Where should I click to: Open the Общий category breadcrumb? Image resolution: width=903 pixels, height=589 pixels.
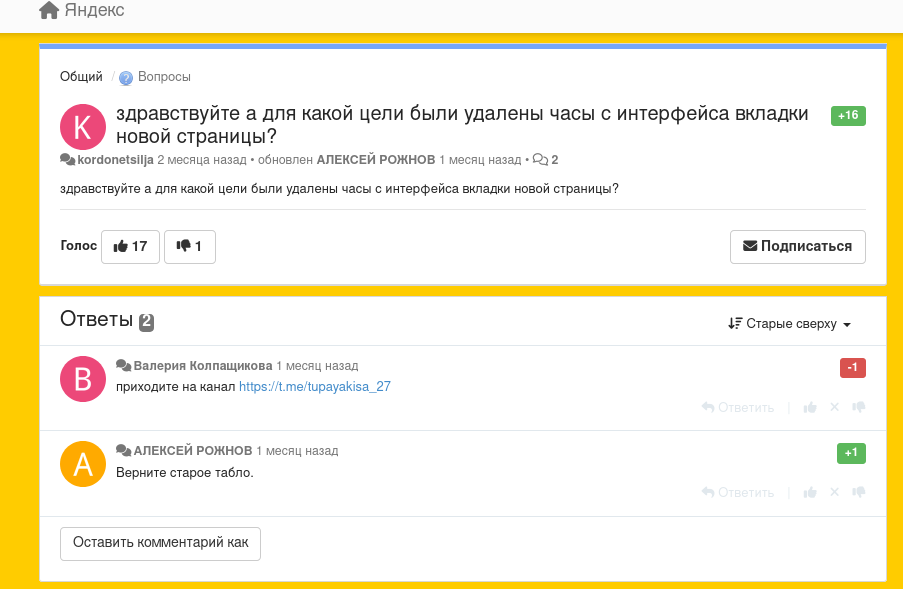(x=81, y=77)
